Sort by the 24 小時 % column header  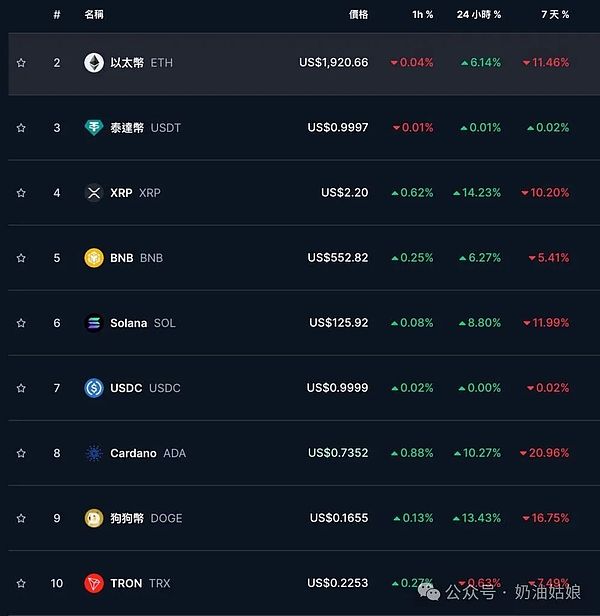pos(479,14)
